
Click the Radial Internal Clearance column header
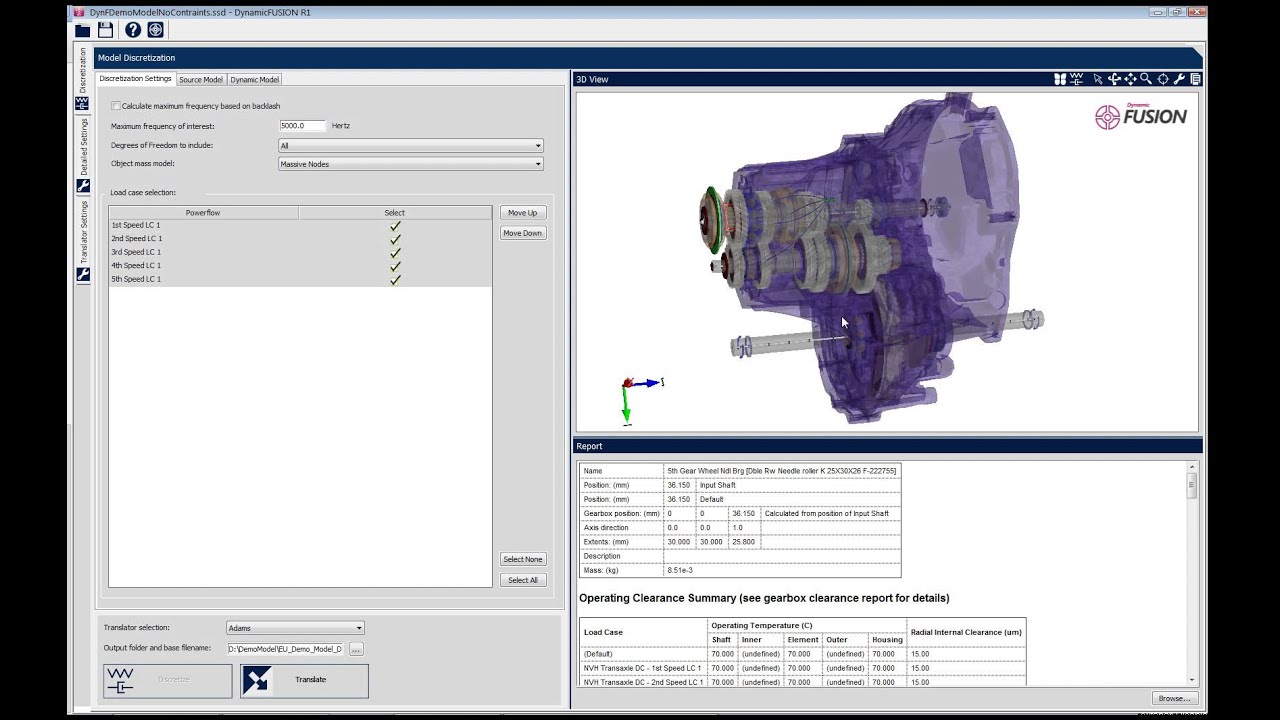(x=966, y=632)
